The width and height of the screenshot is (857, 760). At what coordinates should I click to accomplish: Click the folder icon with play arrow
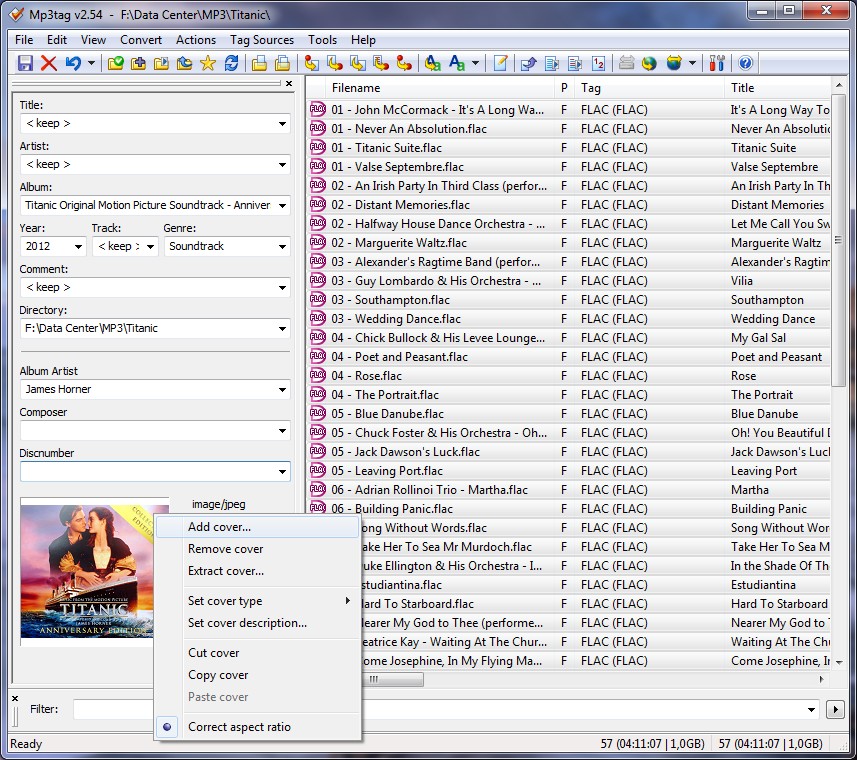[161, 63]
